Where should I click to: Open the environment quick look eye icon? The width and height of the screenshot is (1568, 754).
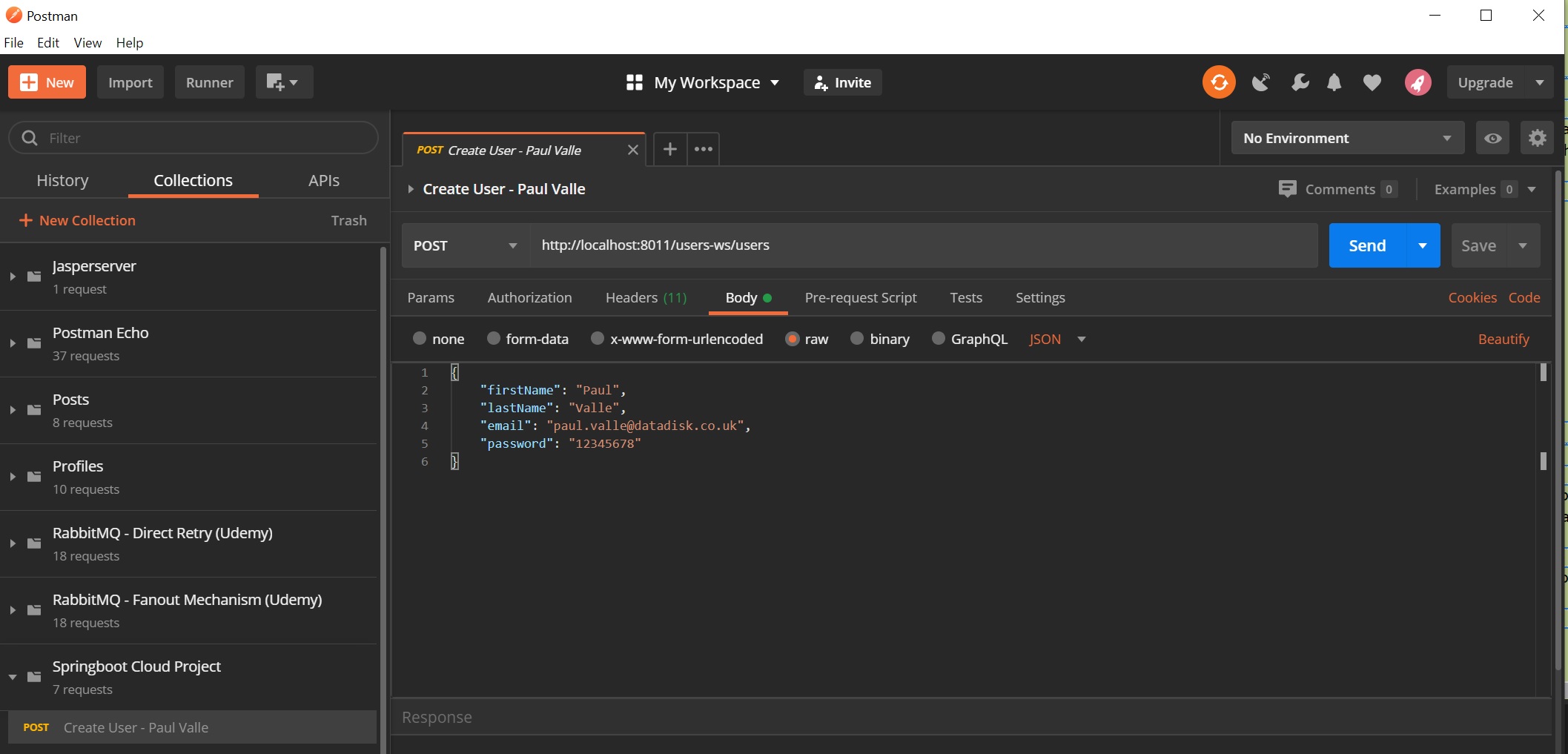click(1492, 139)
